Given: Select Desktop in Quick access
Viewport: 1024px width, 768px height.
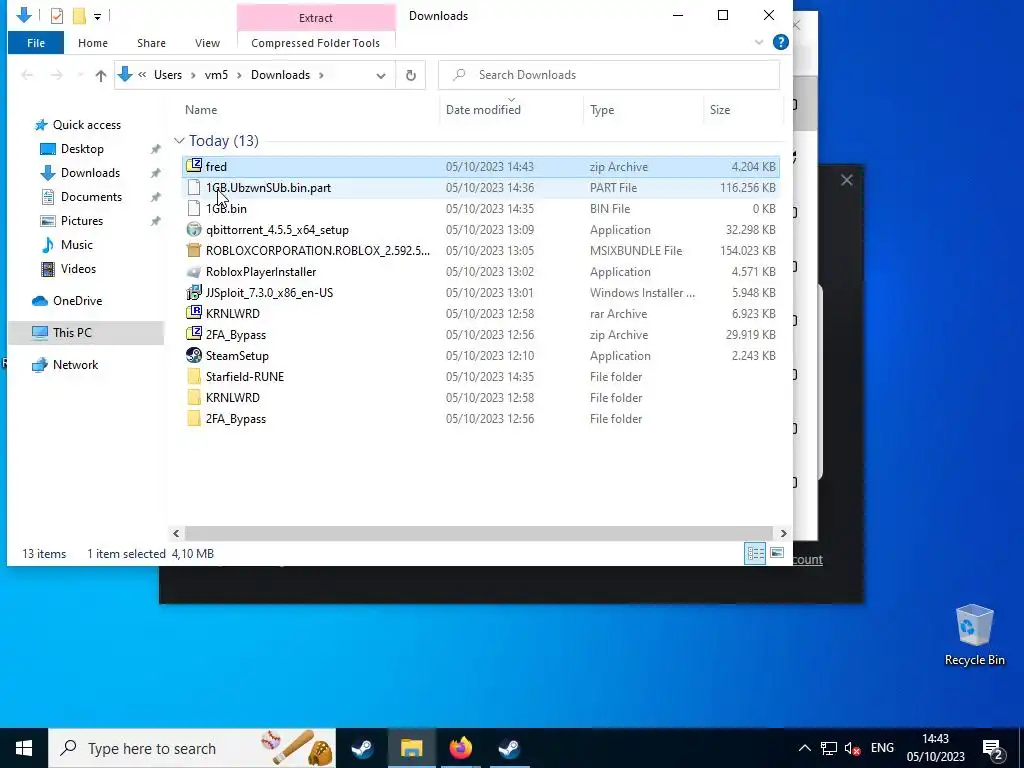Looking at the screenshot, I should 82,149.
